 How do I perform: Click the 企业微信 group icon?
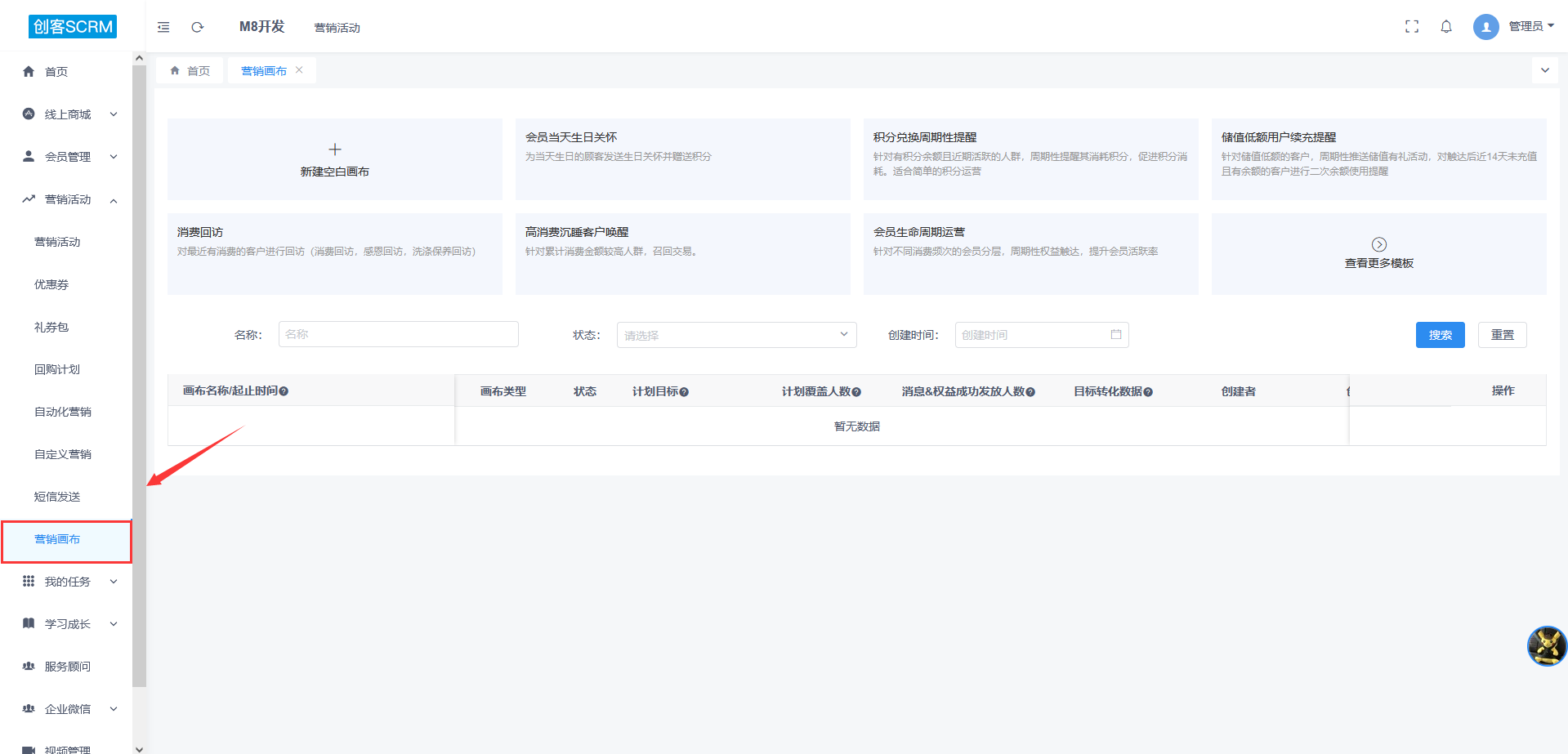click(29, 708)
